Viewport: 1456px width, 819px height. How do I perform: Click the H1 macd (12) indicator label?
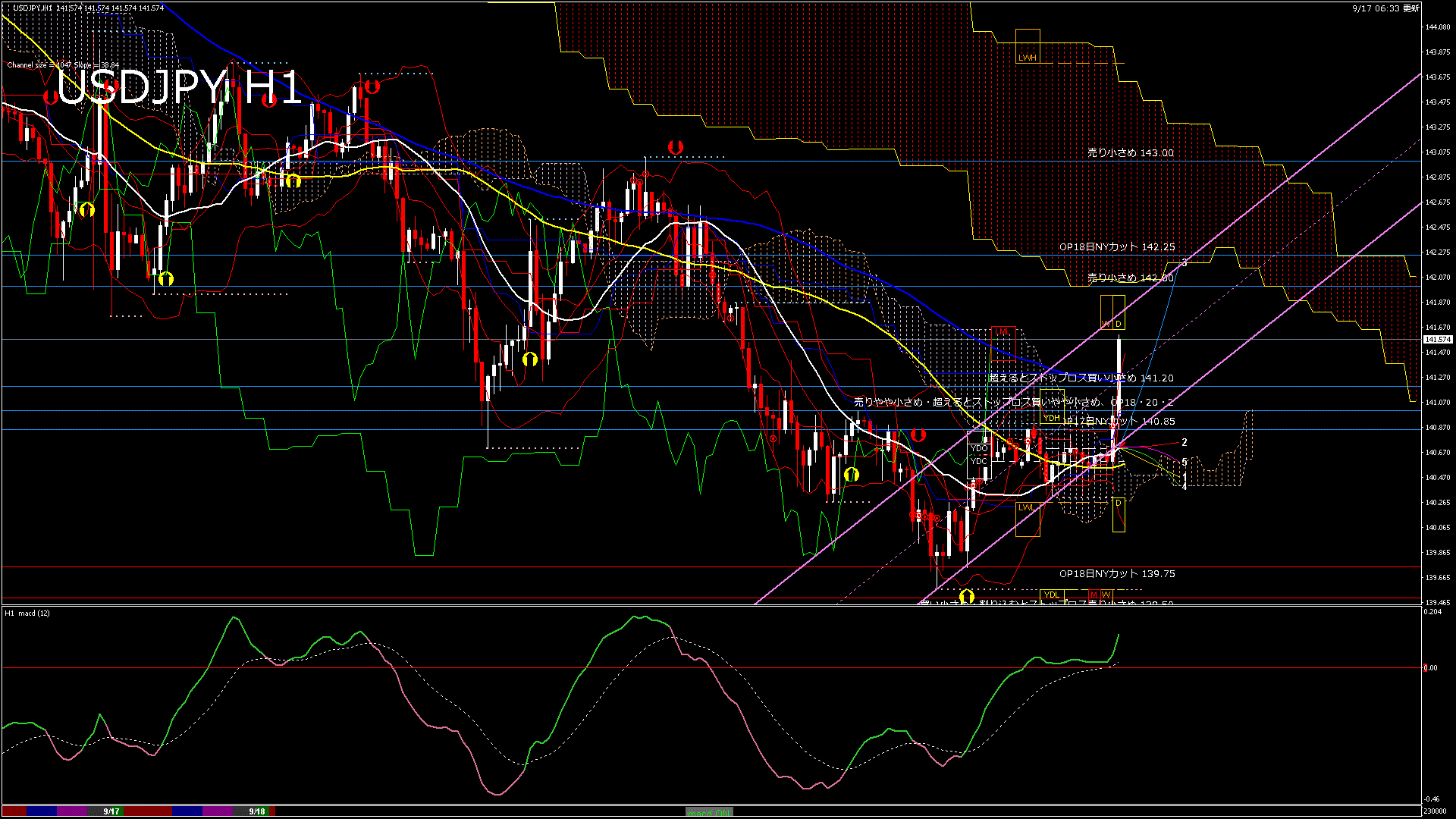[x=27, y=613]
